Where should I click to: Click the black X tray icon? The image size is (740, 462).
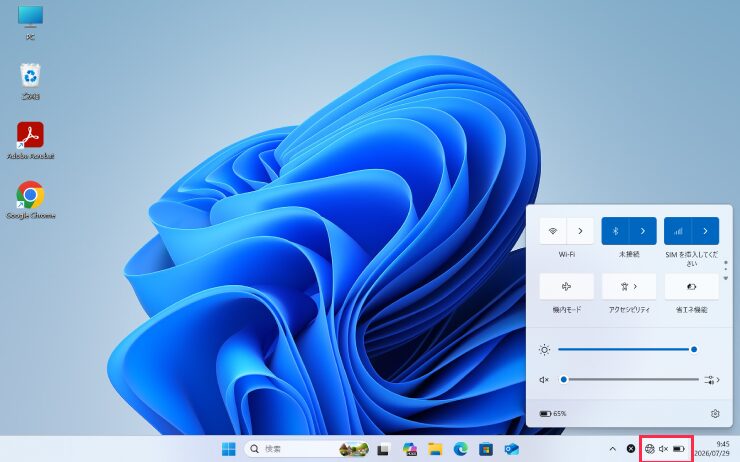click(631, 449)
